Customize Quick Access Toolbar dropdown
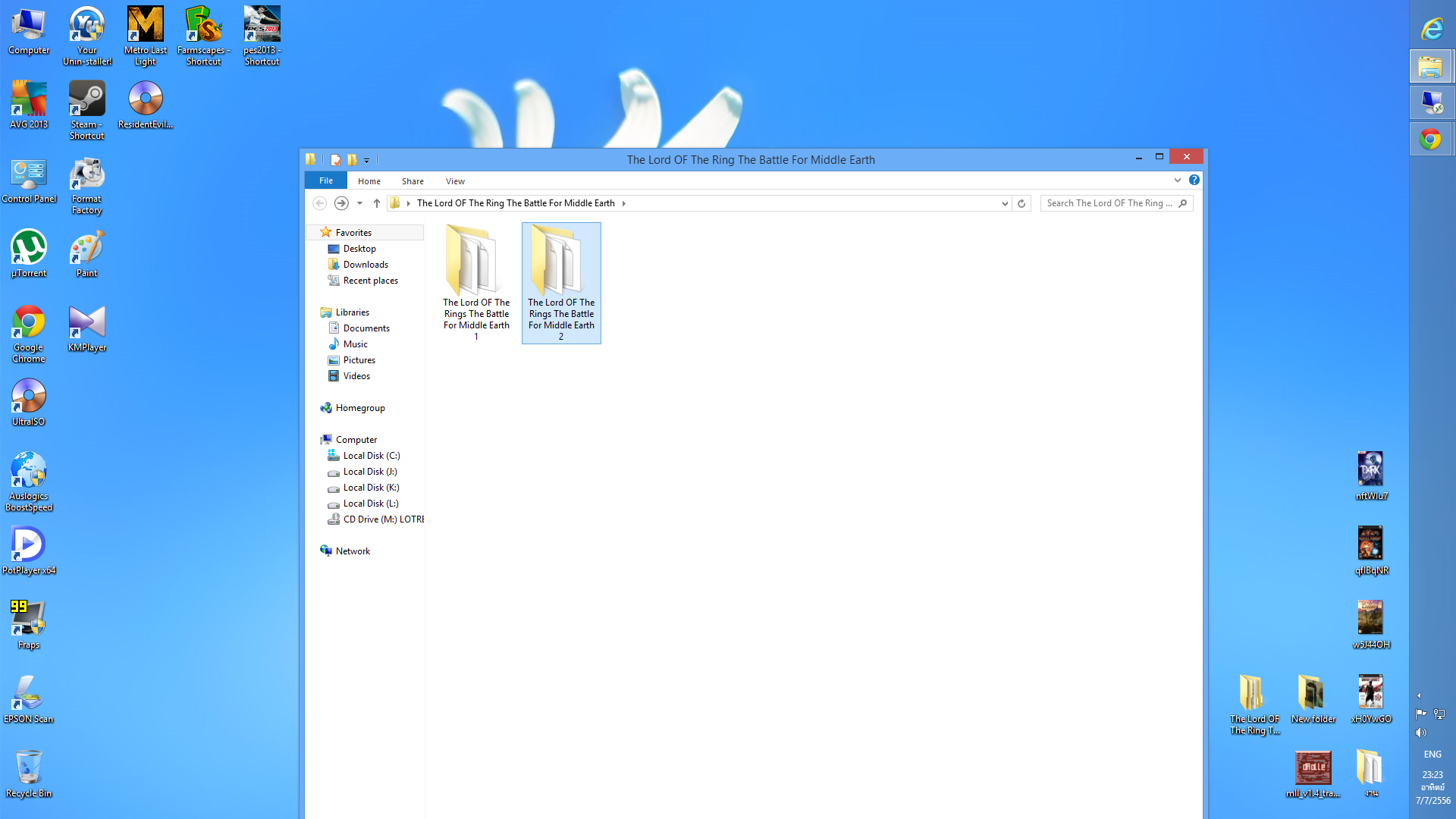This screenshot has height=819, width=1456. [x=367, y=161]
